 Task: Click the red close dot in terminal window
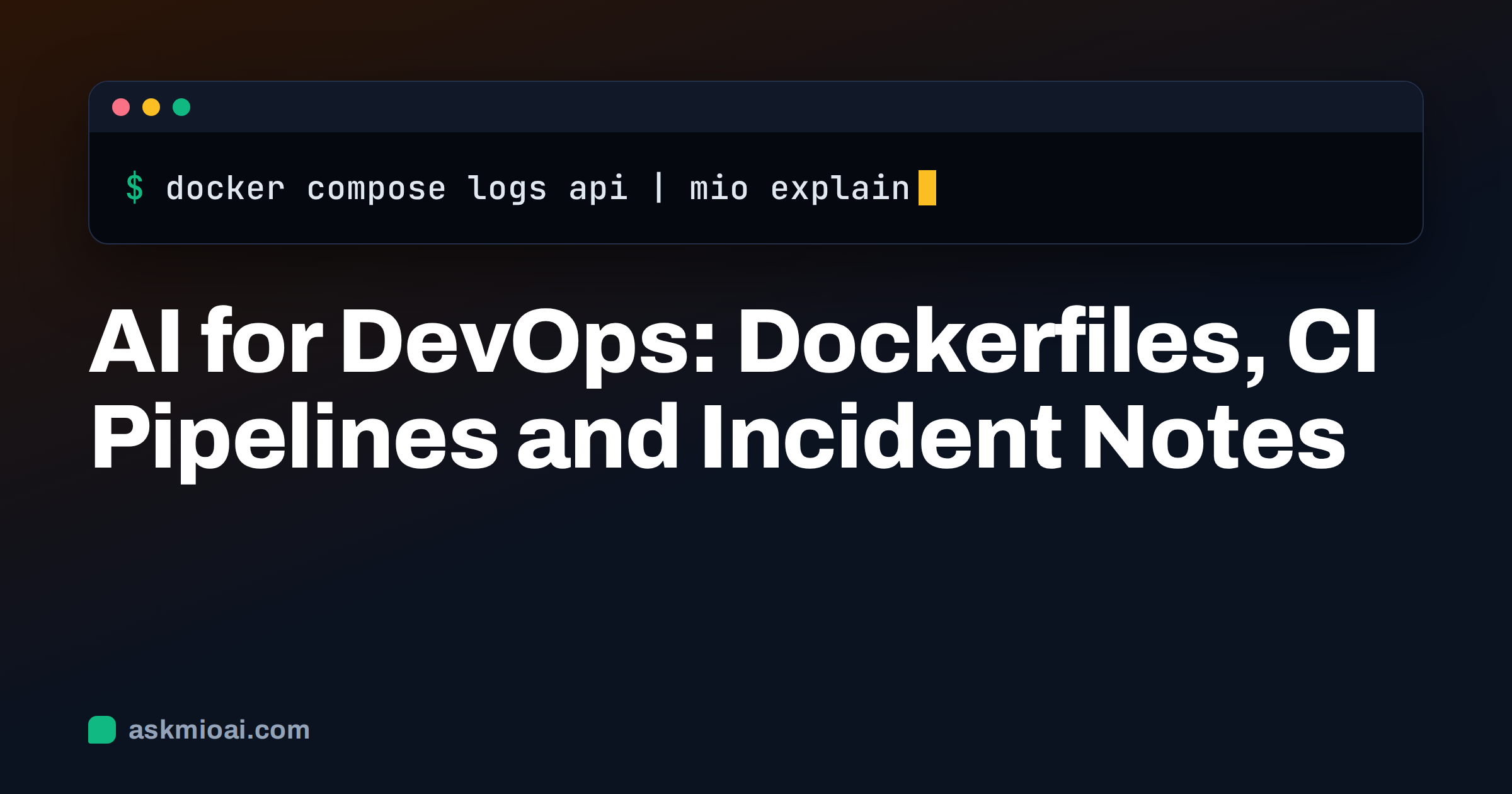point(121,107)
